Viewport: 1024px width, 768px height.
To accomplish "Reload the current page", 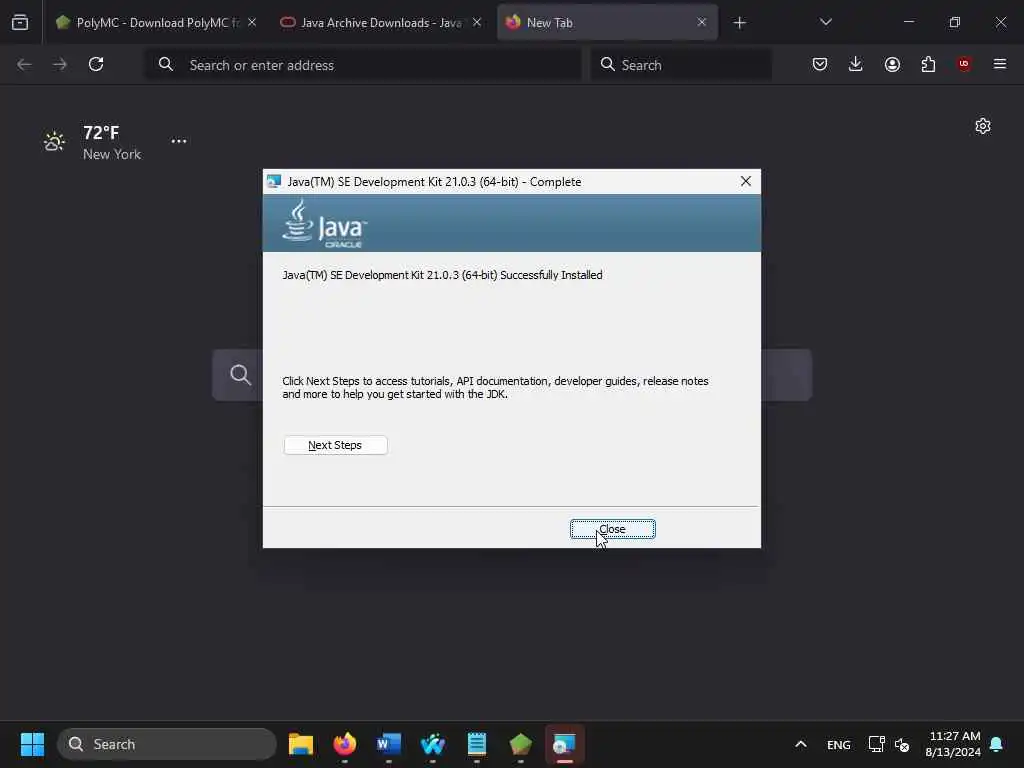I will 96,64.
